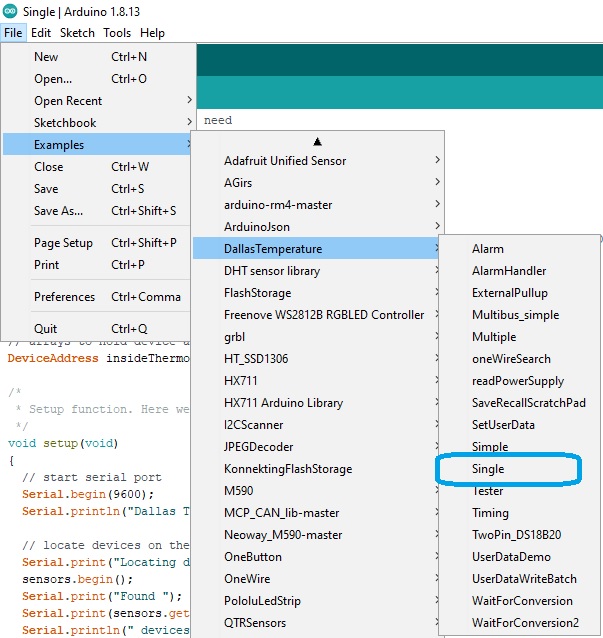Expand the OneWire library examples
This screenshot has height=638, width=603.
(x=247, y=579)
